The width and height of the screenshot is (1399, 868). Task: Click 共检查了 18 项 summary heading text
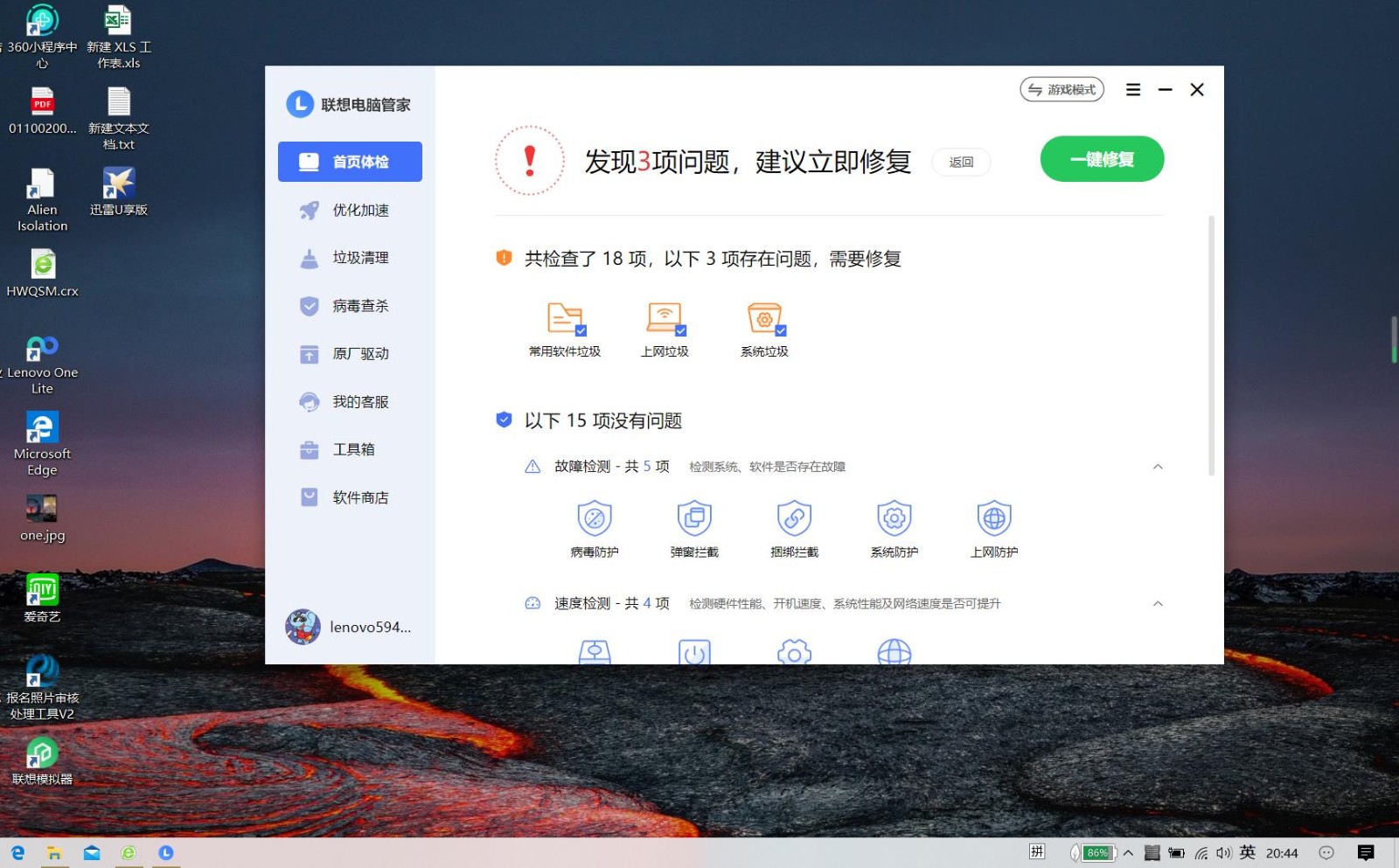(x=713, y=259)
